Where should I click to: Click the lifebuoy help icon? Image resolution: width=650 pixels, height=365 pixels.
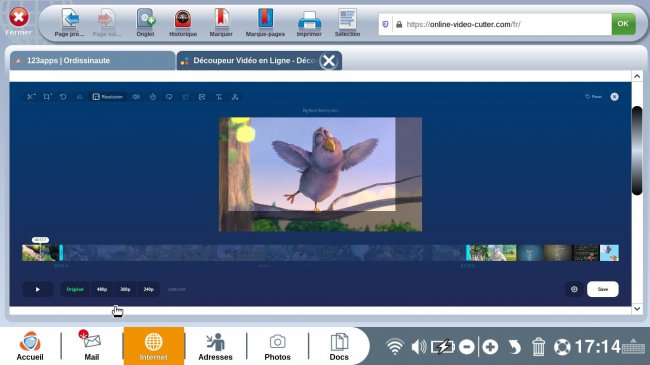coord(562,347)
